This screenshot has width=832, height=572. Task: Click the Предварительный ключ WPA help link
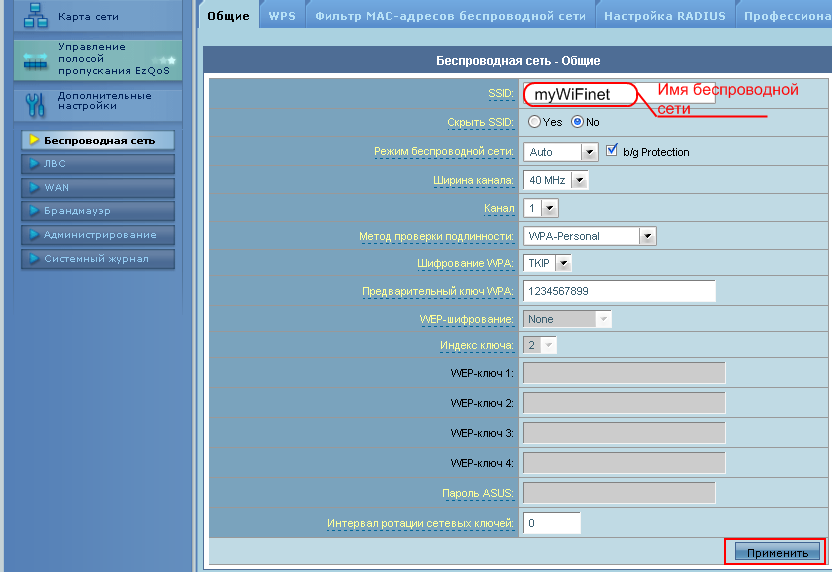click(x=438, y=291)
